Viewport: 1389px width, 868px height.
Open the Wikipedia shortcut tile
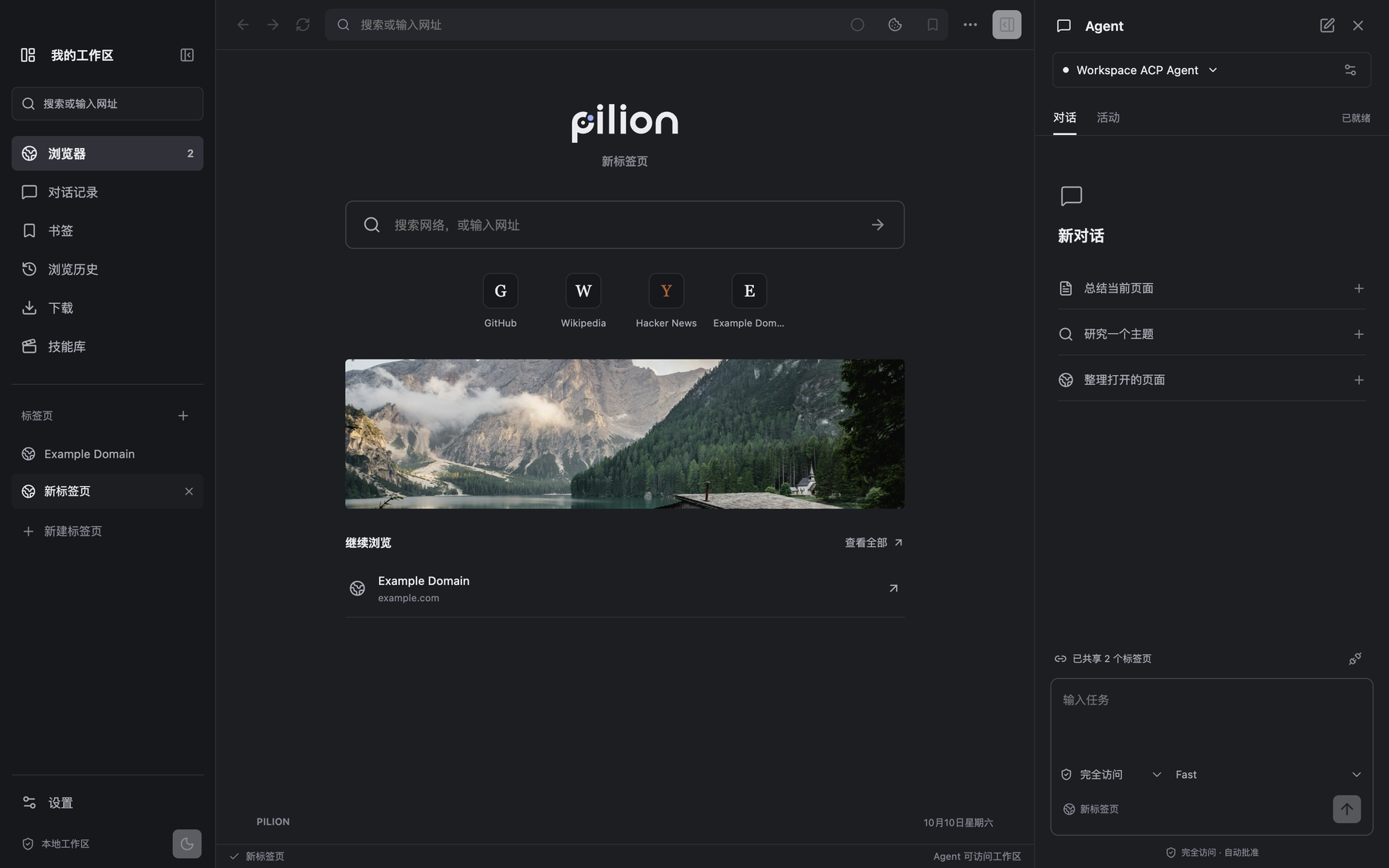click(x=583, y=301)
